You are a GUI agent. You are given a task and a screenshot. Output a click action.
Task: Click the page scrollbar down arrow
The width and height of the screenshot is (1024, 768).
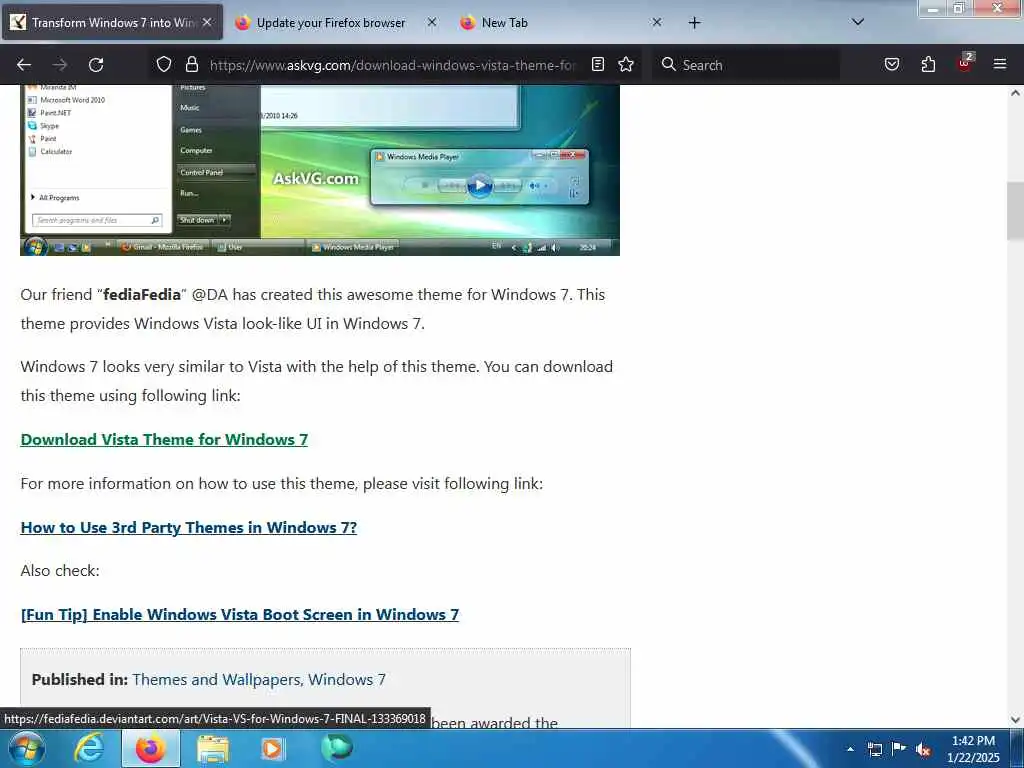[x=1015, y=720]
